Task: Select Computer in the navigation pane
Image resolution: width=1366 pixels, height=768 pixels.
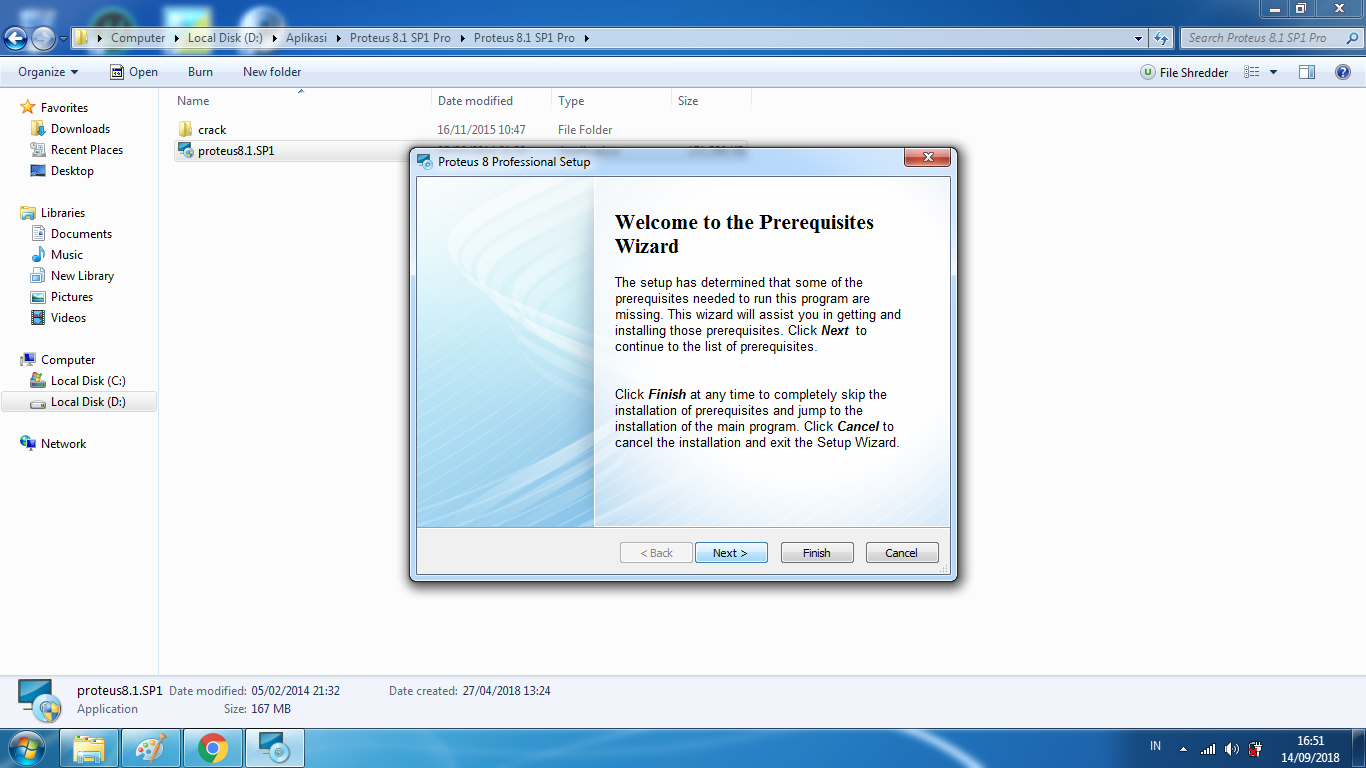Action: (67, 360)
